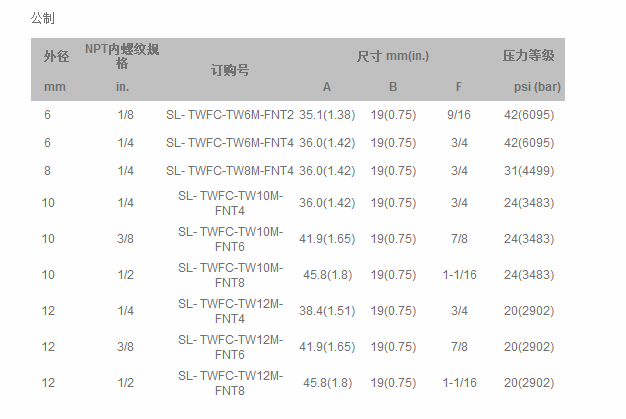Click 36.0(1.42) in TW8M-FNT4 row
The width and height of the screenshot is (626, 419).
coord(327,171)
